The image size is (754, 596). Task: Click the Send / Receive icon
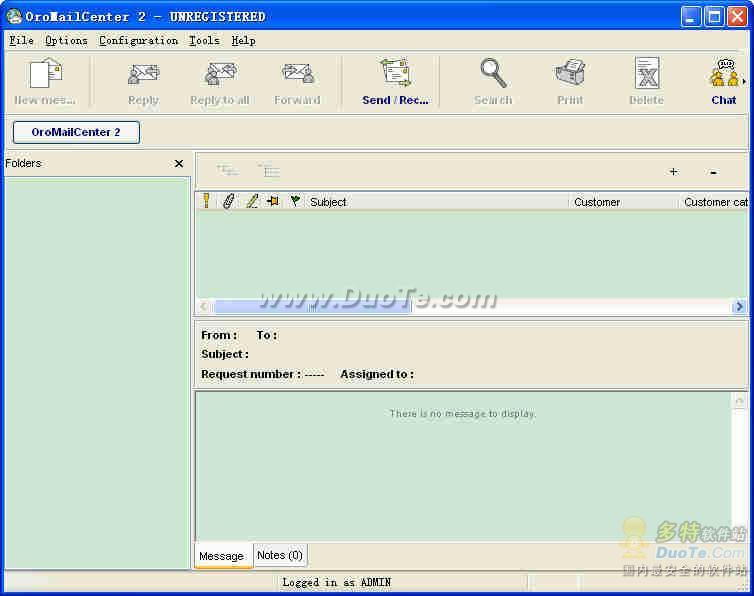pyautogui.click(x=395, y=72)
